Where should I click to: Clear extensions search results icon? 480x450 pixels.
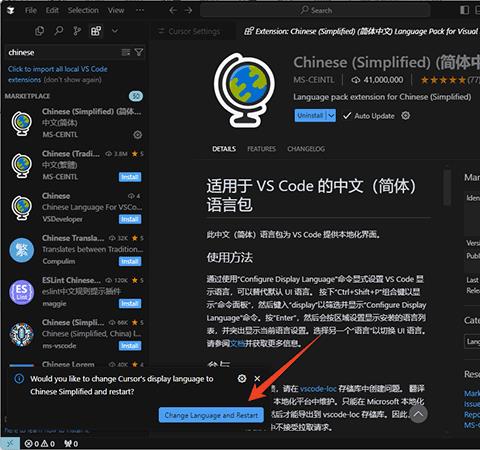126,52
